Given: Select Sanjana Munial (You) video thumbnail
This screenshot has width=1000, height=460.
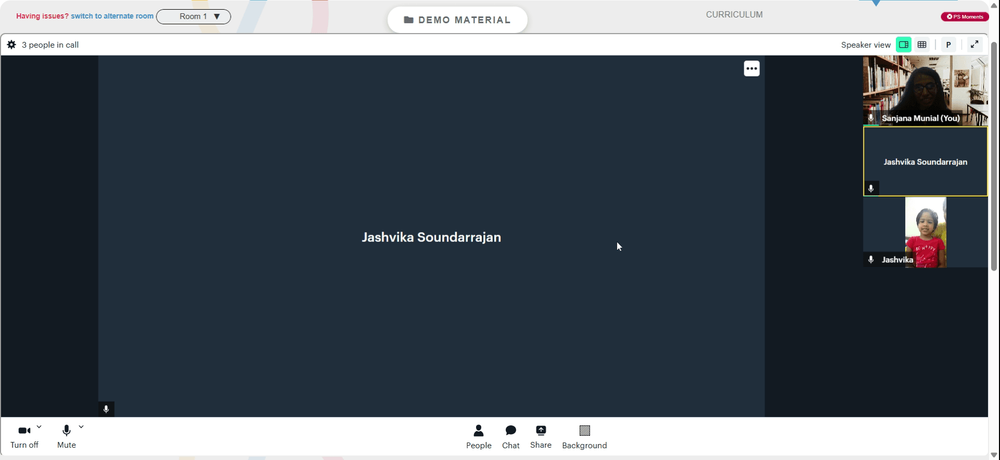Looking at the screenshot, I should click(925, 90).
